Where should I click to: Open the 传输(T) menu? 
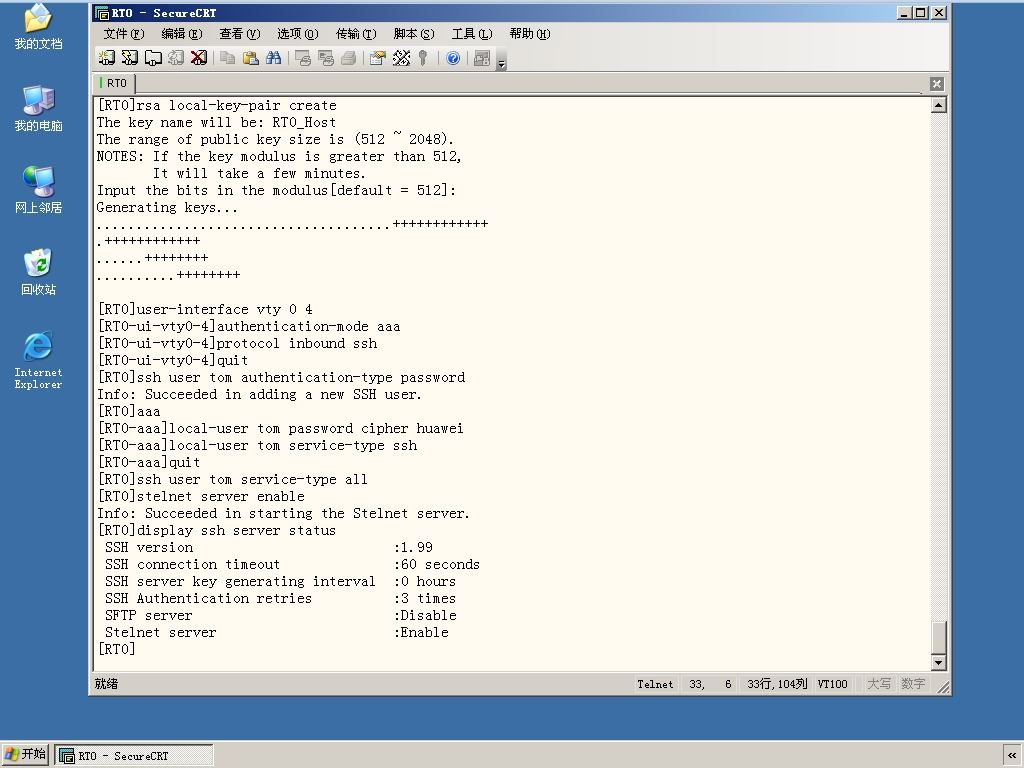pyautogui.click(x=356, y=33)
